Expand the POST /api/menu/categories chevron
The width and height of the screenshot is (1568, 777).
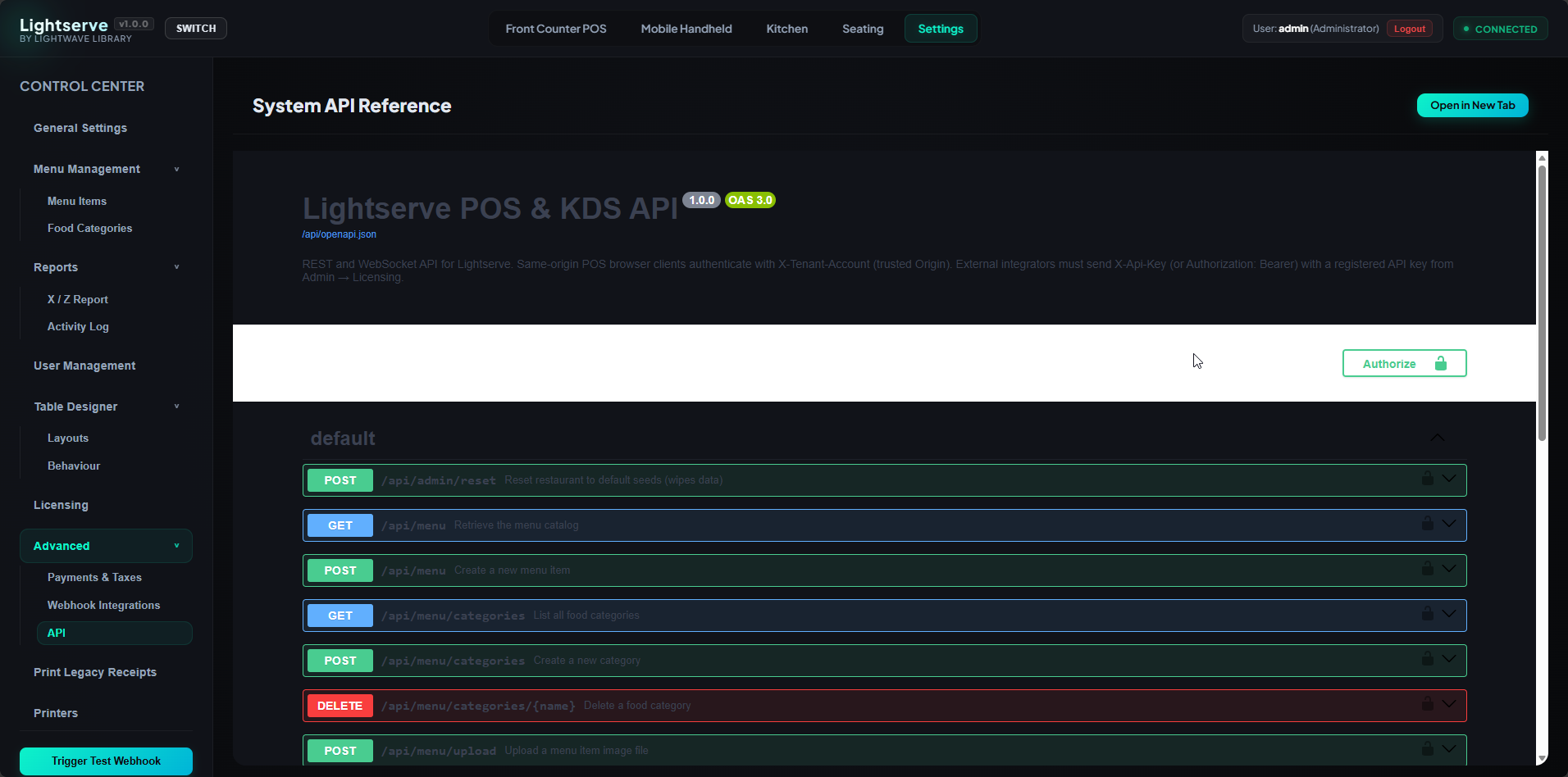pos(1449,659)
